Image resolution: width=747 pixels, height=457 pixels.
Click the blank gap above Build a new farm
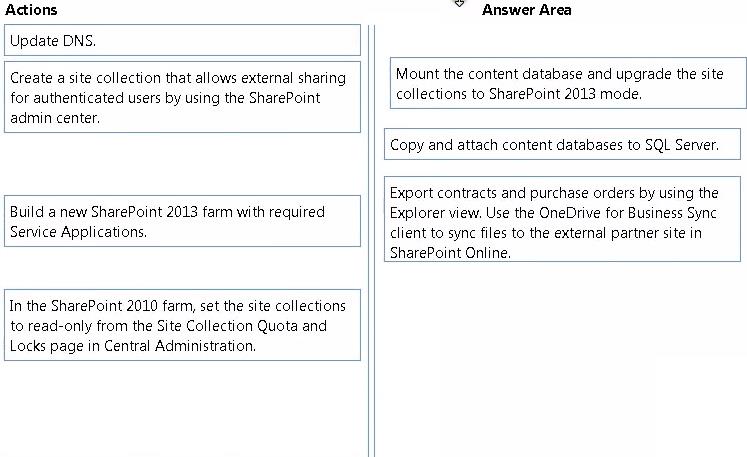182,164
